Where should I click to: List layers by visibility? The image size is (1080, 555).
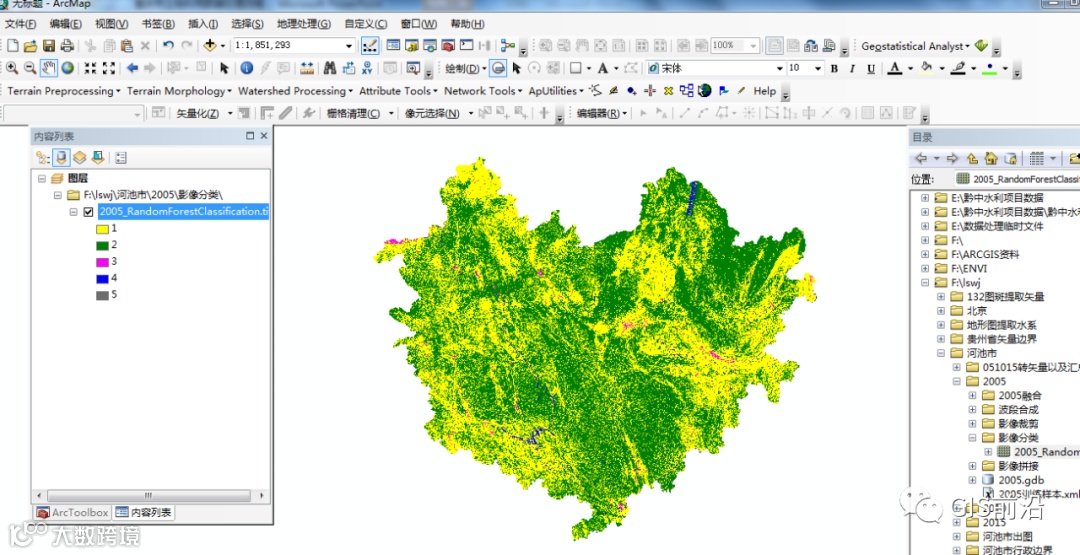click(x=80, y=158)
